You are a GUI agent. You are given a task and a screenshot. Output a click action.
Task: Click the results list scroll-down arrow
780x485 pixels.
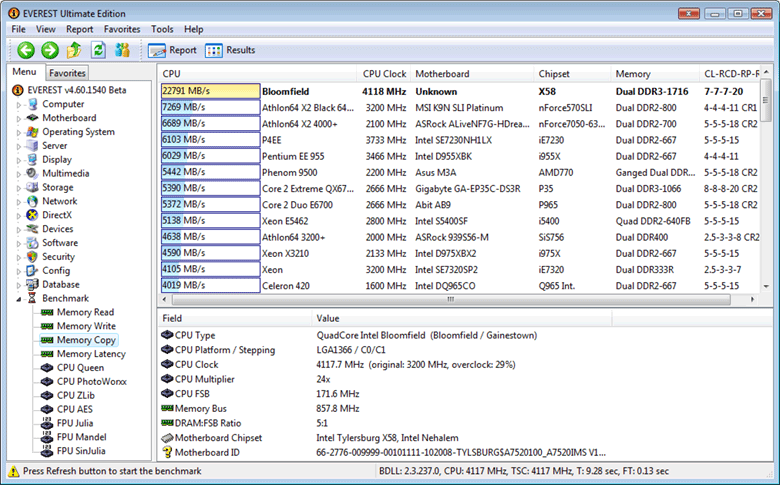coord(766,287)
